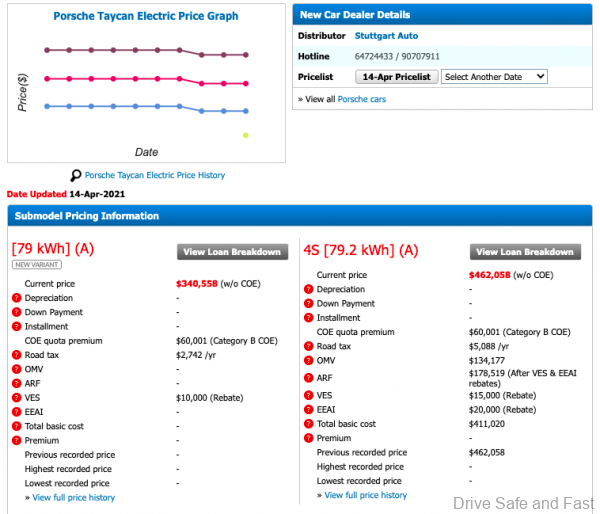600x514 pixels.
Task: Click help icon beside Total basic cost for 4S variant
Action: 308,424
